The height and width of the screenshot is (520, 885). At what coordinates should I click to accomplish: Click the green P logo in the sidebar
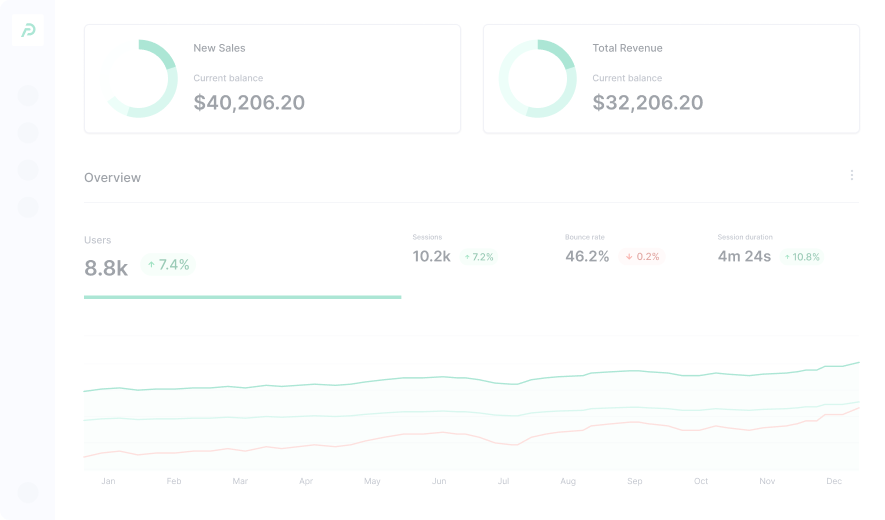tap(28, 31)
